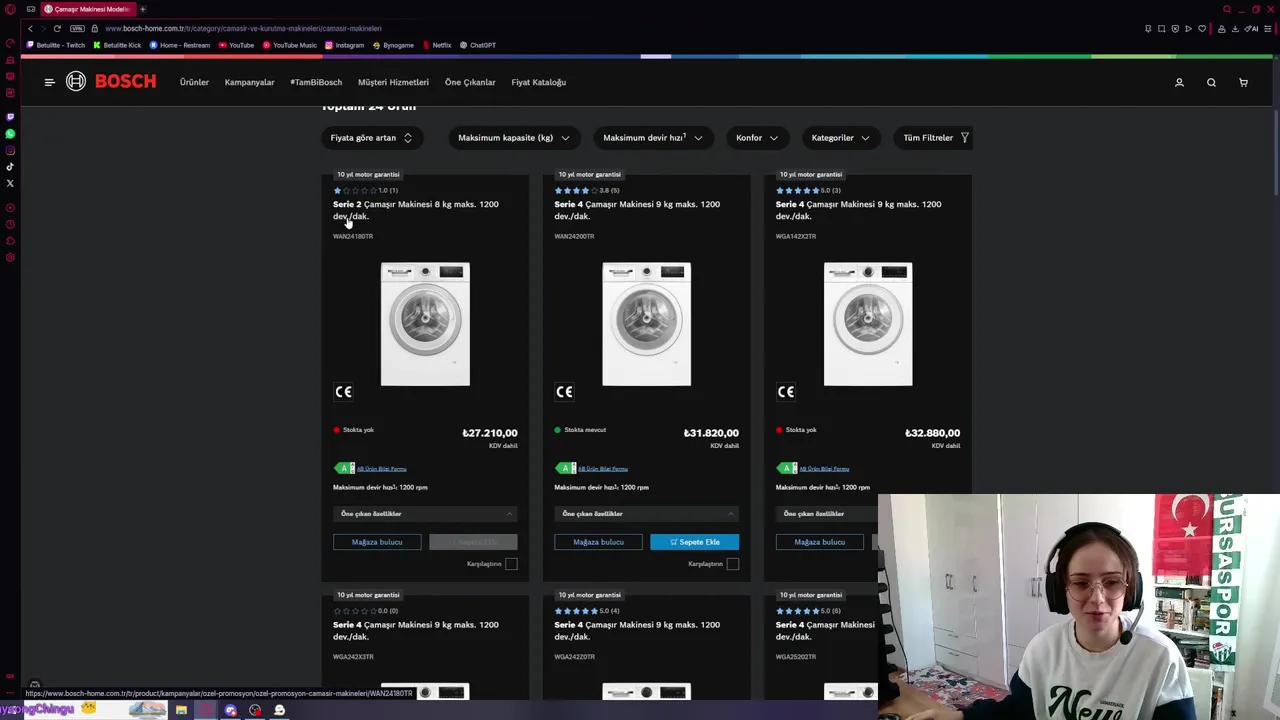Expand Öne çıkan özellikler for WAN24200TR
Screen dimensions: 1280x720
tap(646, 514)
